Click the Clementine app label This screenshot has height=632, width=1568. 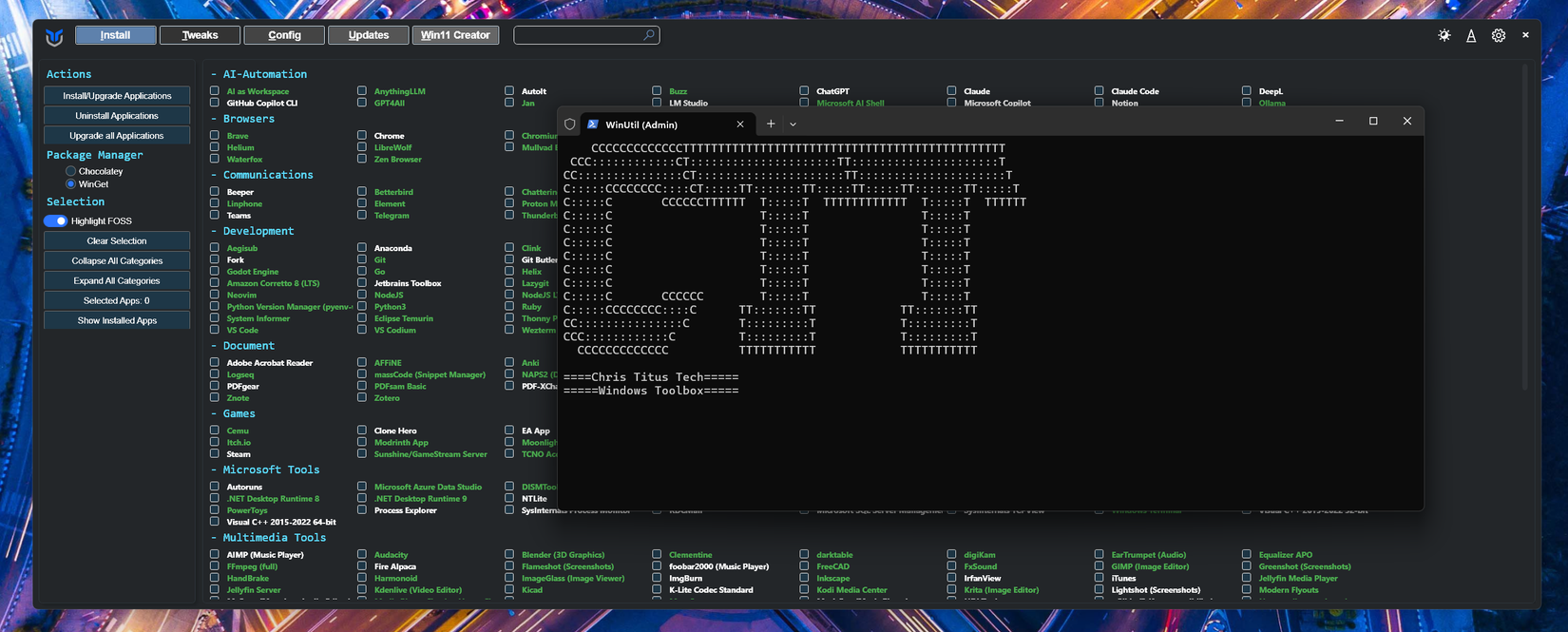[691, 555]
